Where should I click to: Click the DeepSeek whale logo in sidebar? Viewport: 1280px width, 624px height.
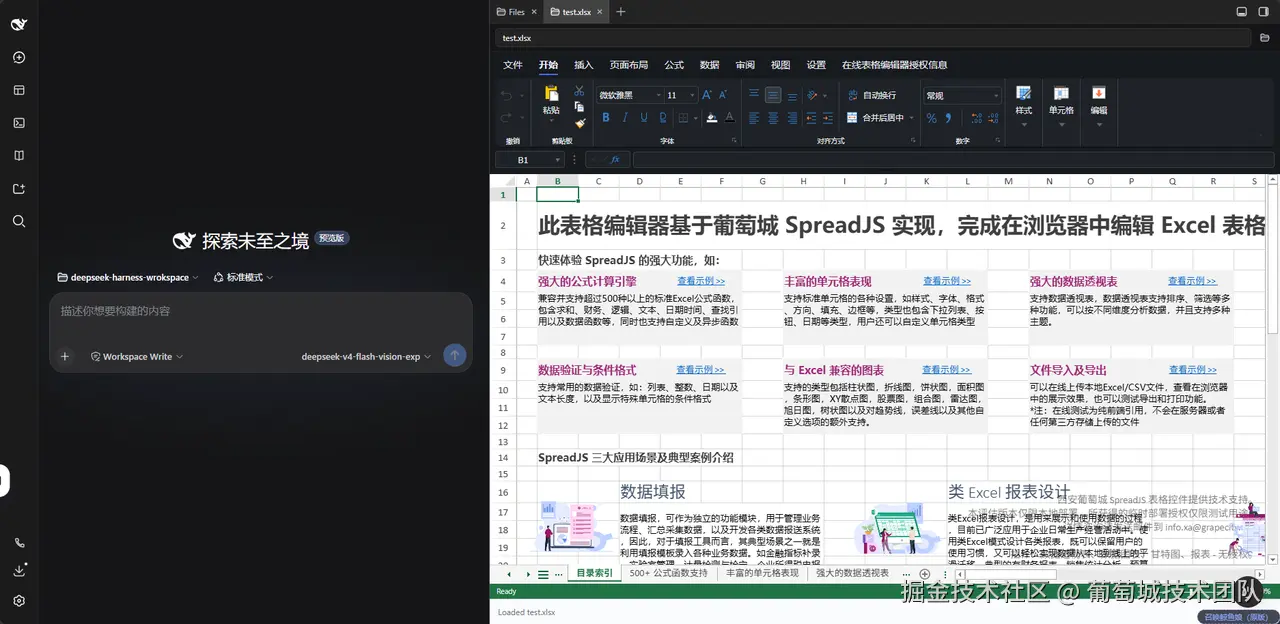point(19,24)
